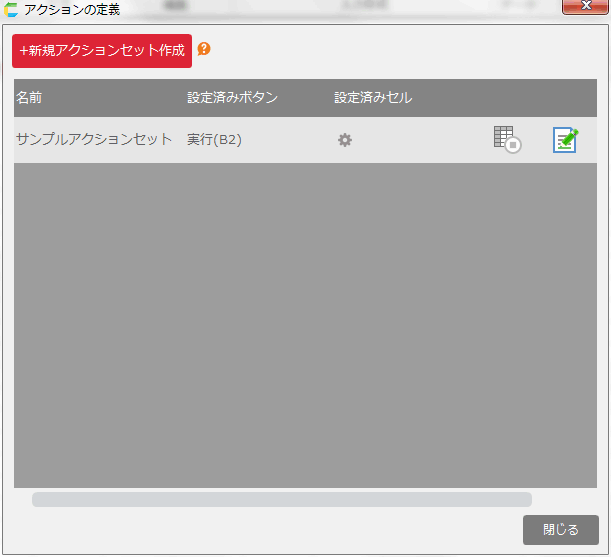Click the application logo in title bar
Image resolution: width=611 pixels, height=557 pixels.
click(11, 9)
